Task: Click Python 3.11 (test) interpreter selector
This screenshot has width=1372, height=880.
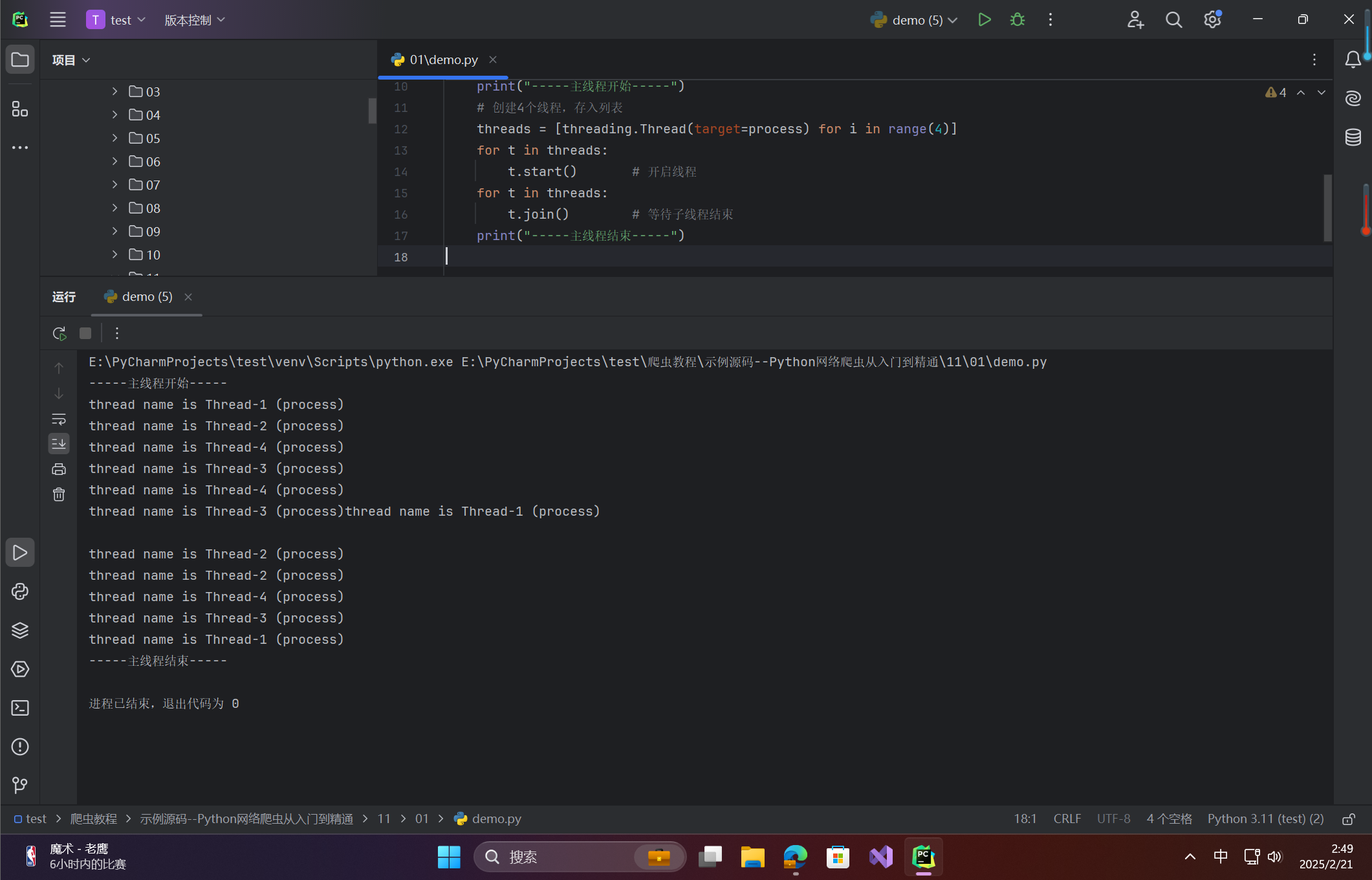Action: click(x=1265, y=819)
